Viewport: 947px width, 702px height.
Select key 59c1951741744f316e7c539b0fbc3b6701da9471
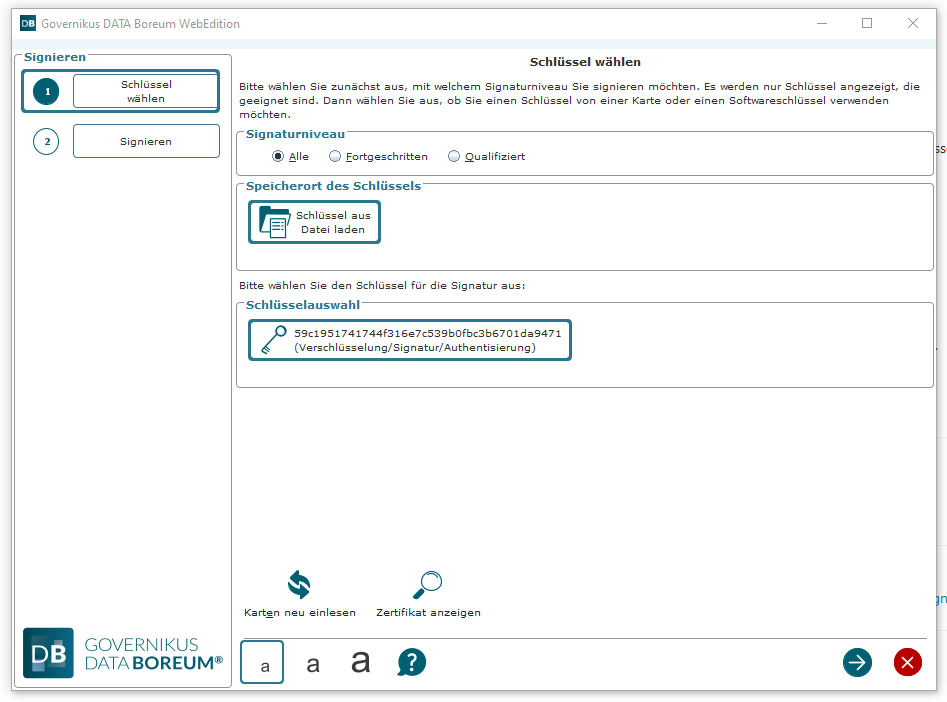[410, 340]
